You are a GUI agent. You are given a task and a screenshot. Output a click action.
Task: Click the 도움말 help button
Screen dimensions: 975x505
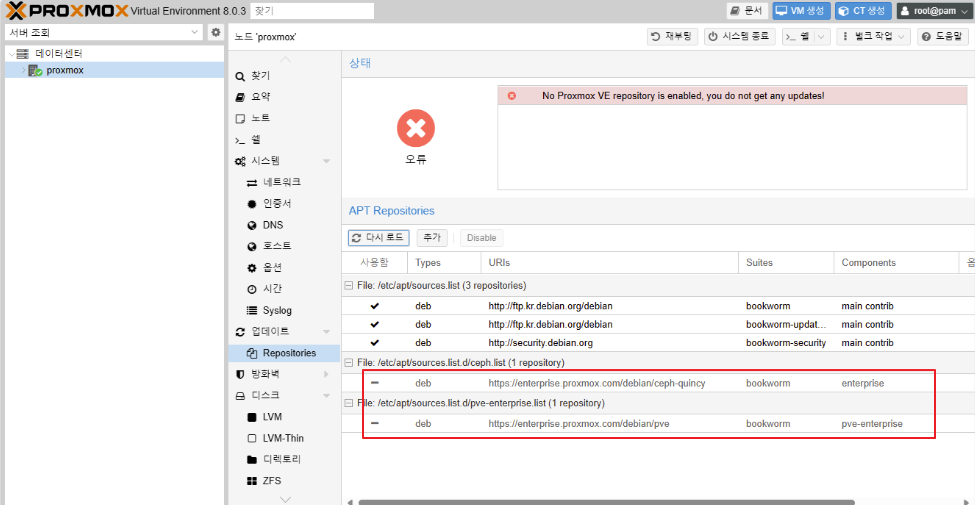[945, 37]
